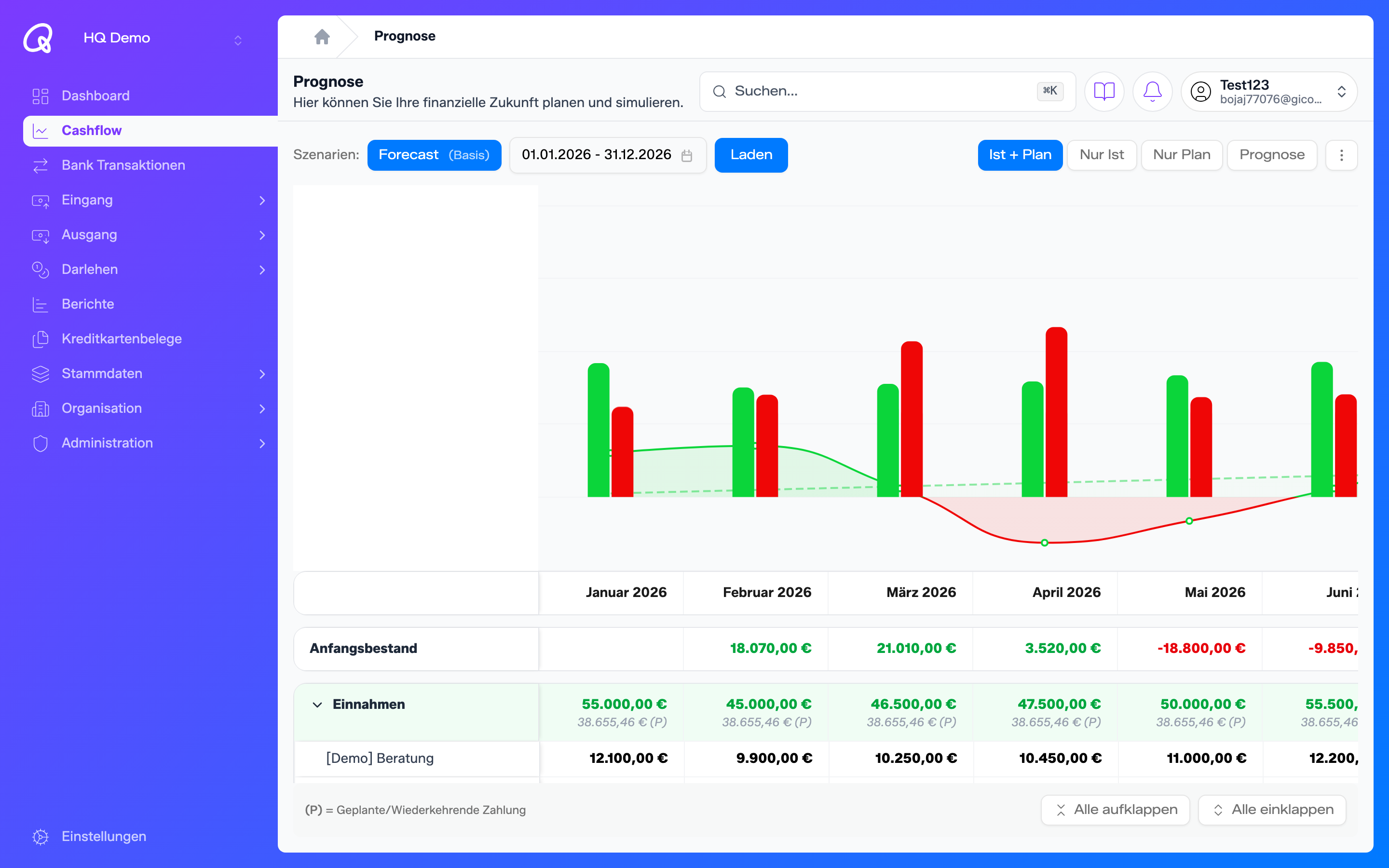Open the date range 01.01.2026 - 31.12.2026 field
The height and width of the screenshot is (868, 1389).
point(607,155)
